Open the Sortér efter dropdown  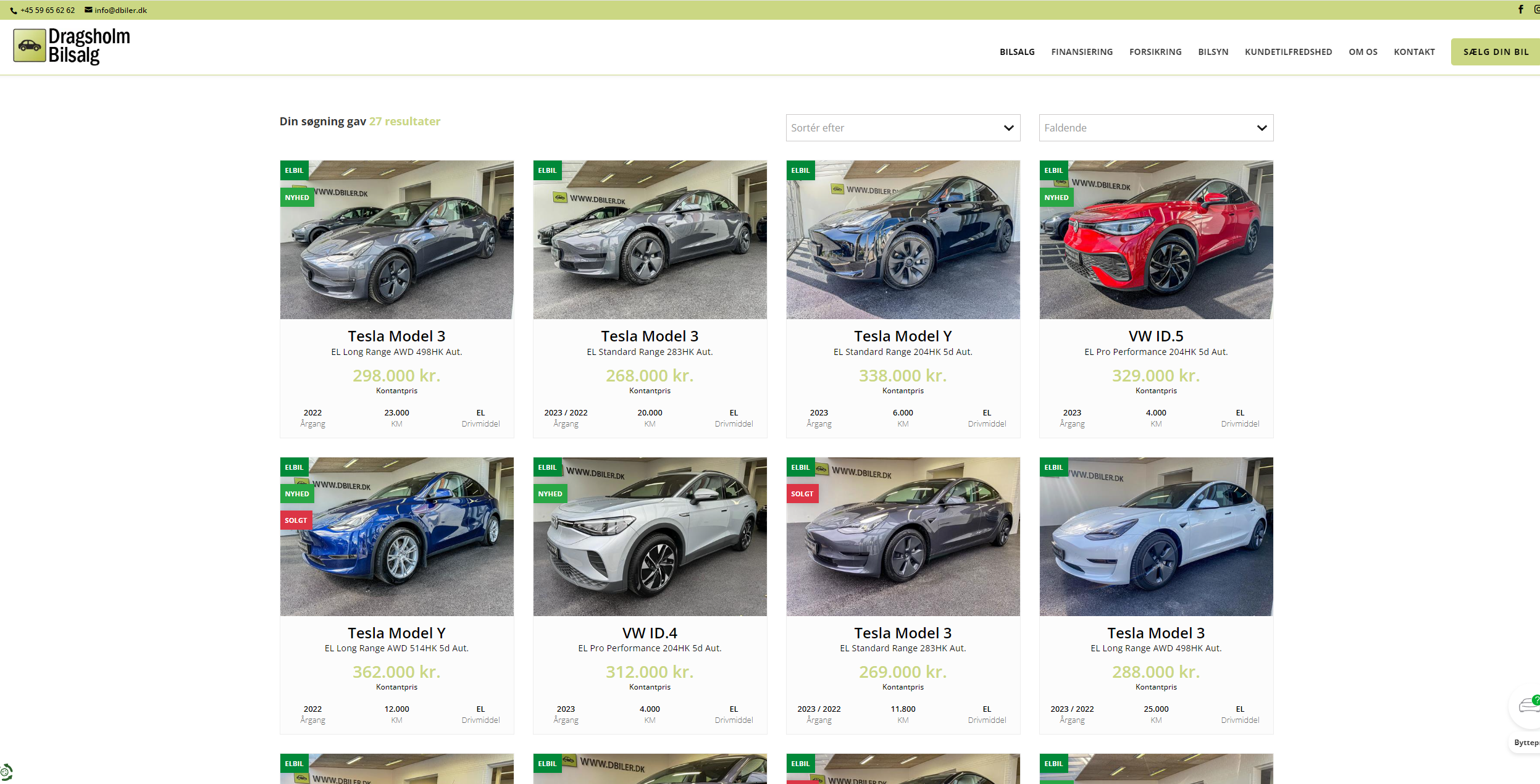click(903, 128)
